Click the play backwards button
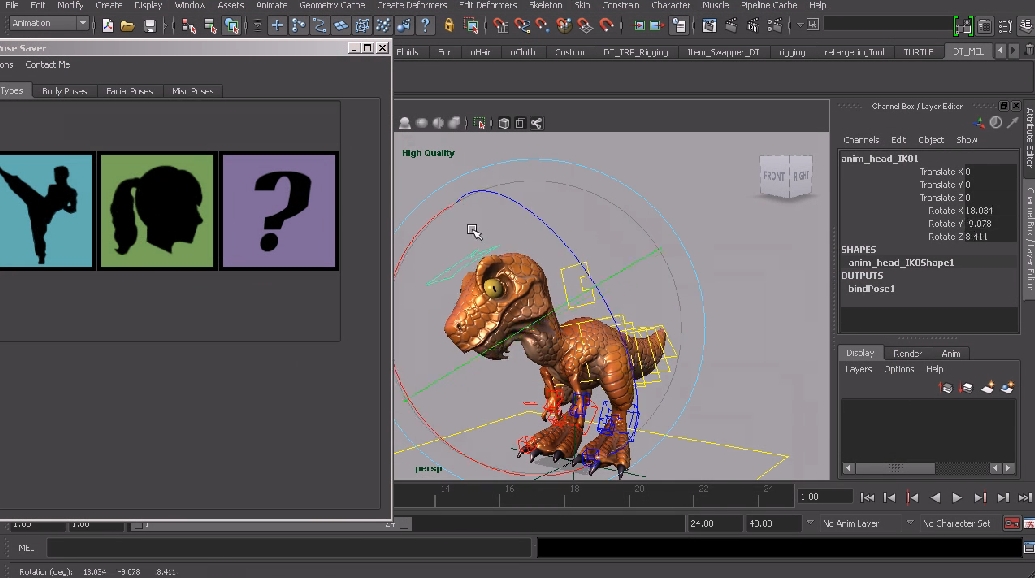The width and height of the screenshot is (1035, 578). click(935, 498)
